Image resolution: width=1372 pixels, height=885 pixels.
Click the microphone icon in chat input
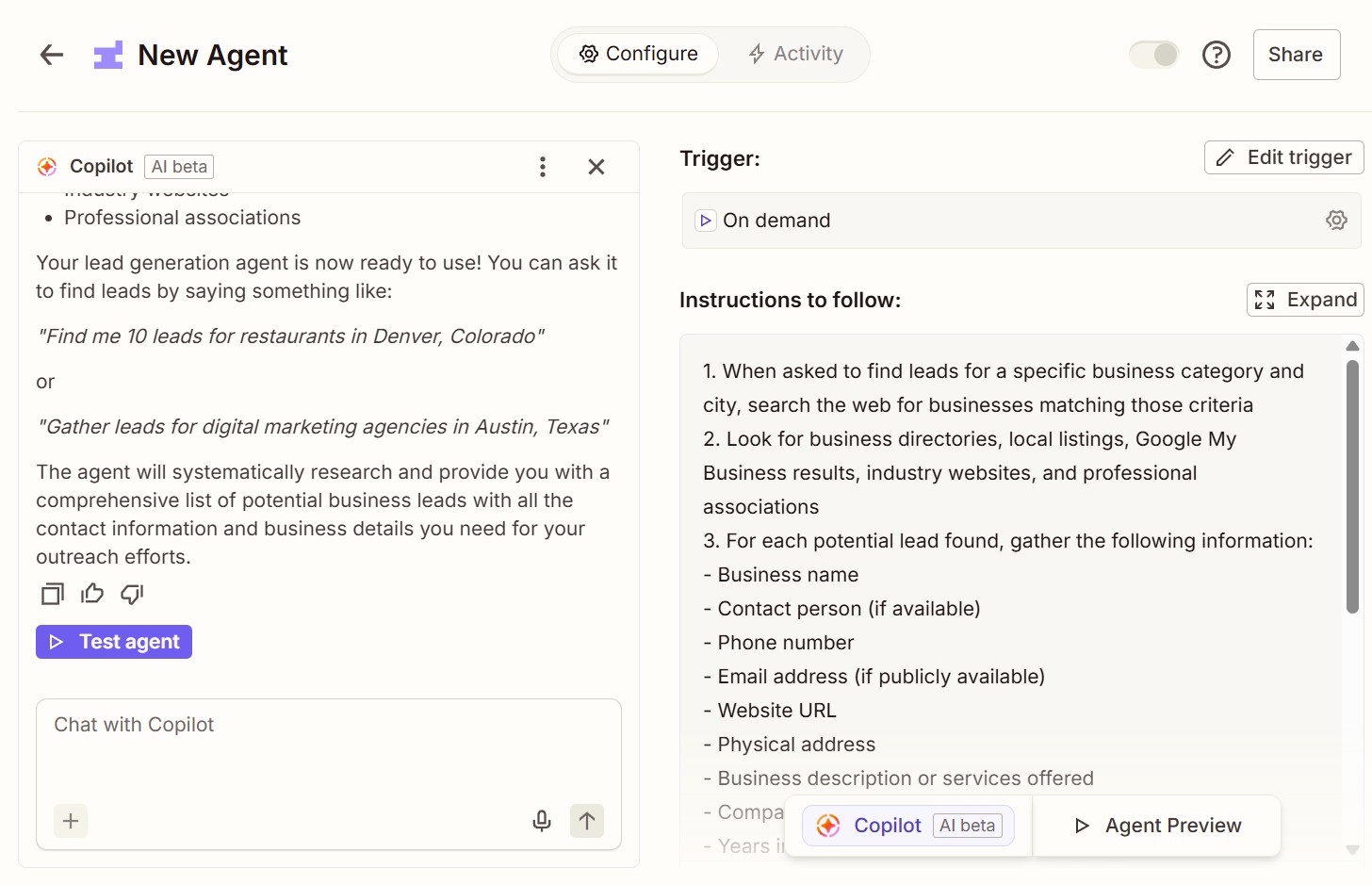tap(542, 821)
